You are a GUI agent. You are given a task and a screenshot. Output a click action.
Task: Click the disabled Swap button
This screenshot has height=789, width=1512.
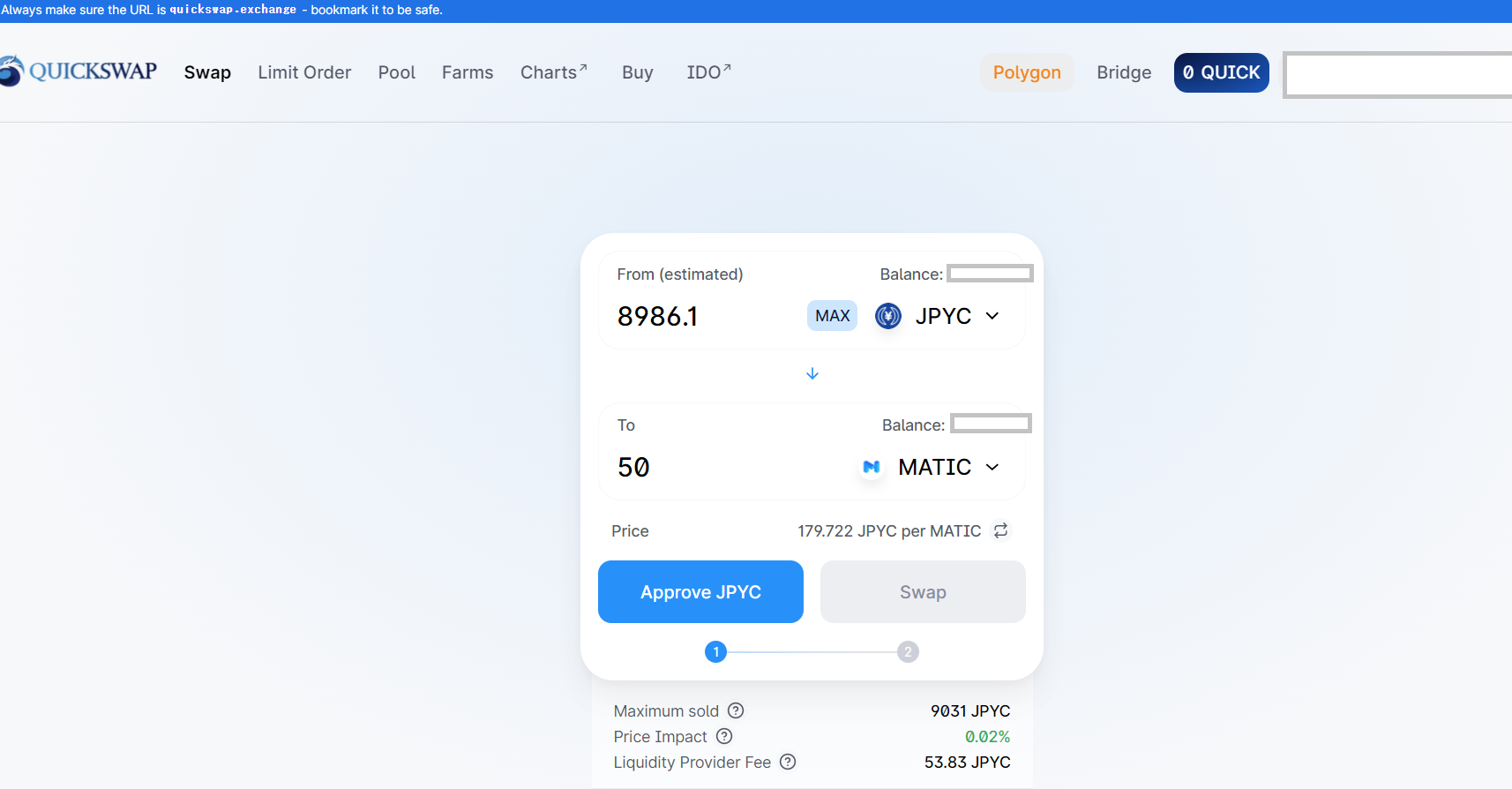(923, 592)
